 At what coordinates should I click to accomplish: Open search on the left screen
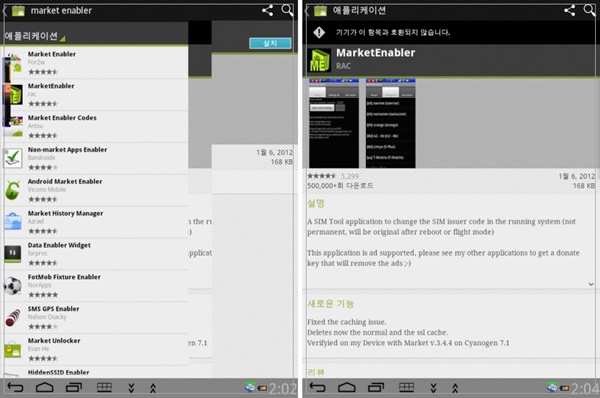[x=287, y=10]
